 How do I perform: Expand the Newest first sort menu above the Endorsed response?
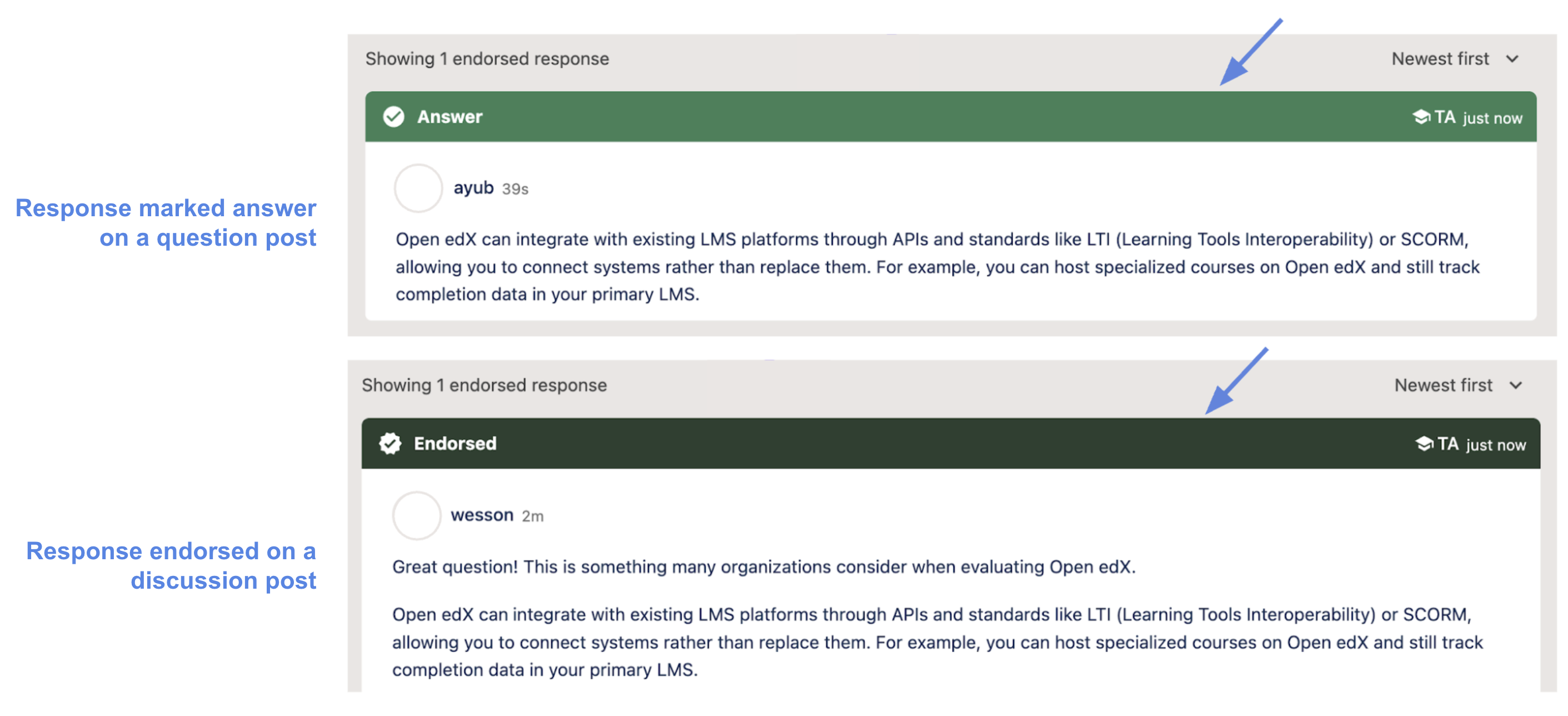tap(1457, 385)
